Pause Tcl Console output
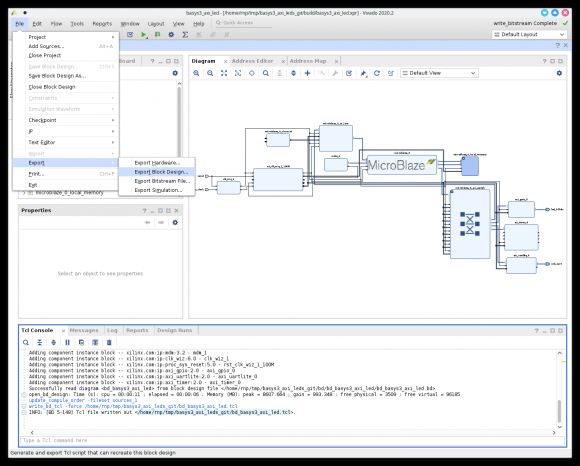Screen dimensions: 580x466 (67, 342)
